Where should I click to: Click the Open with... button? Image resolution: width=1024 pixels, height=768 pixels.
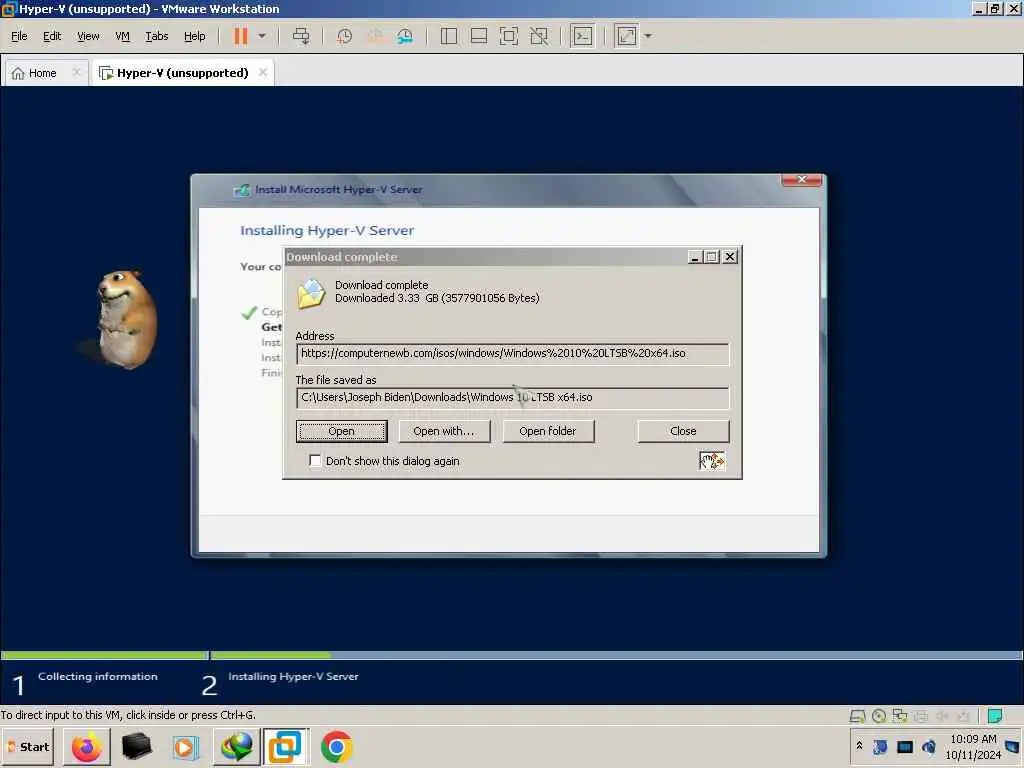point(444,431)
